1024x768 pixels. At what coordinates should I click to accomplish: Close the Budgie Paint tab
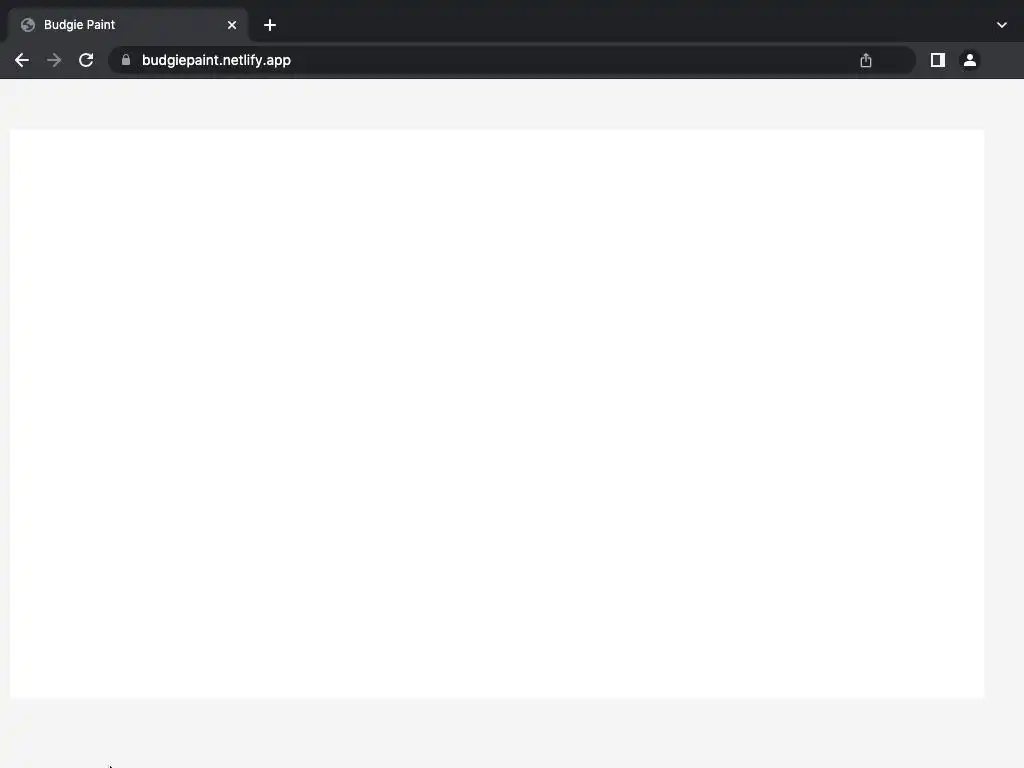point(232,25)
